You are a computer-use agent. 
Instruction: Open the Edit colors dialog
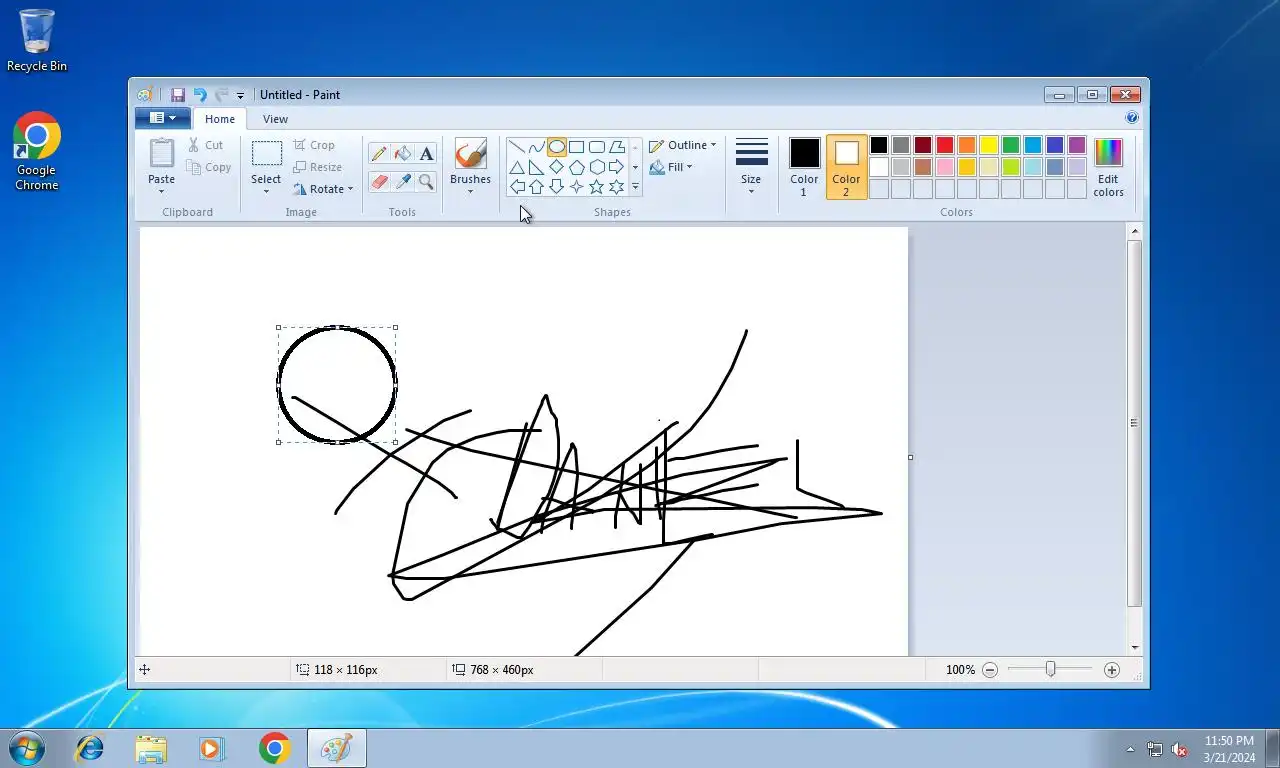pos(1108,167)
